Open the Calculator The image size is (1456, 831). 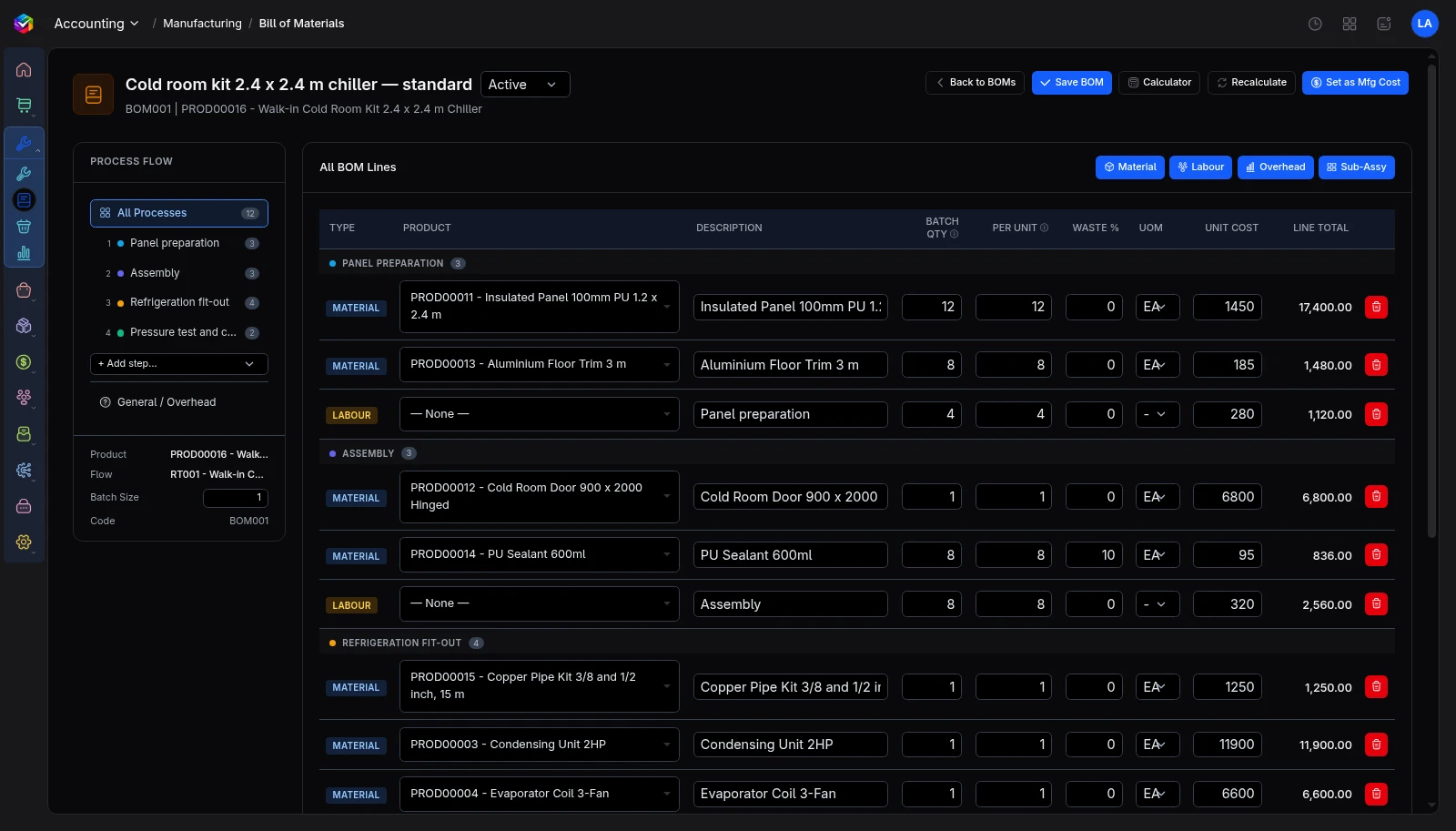click(1159, 83)
